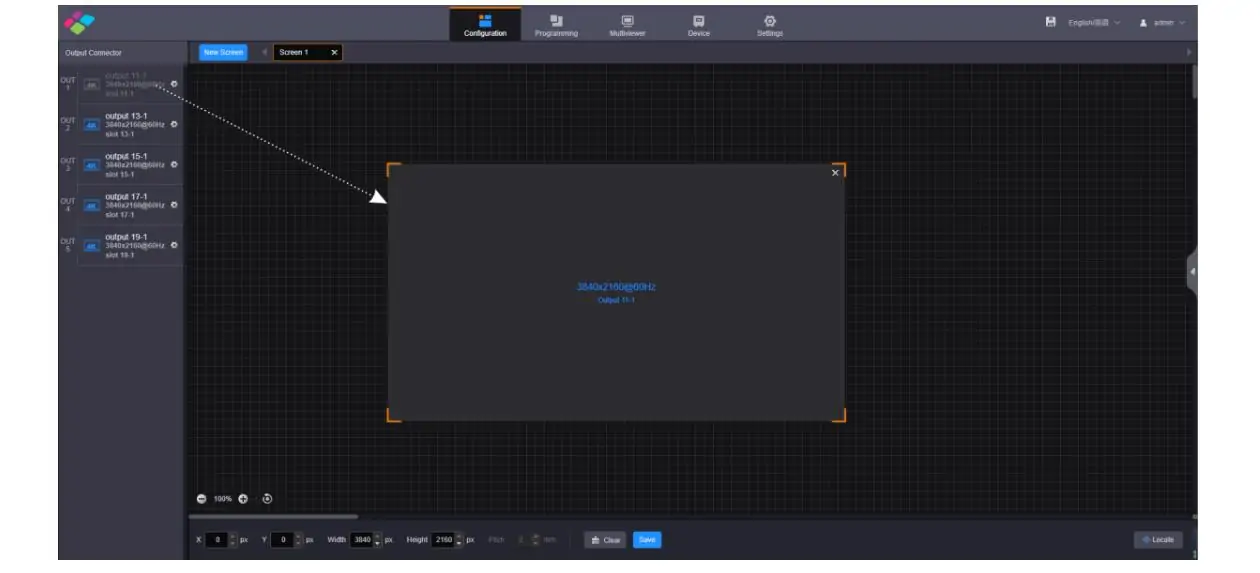
Task: Select the 4K icon of output 13-1
Action: (x=91, y=125)
